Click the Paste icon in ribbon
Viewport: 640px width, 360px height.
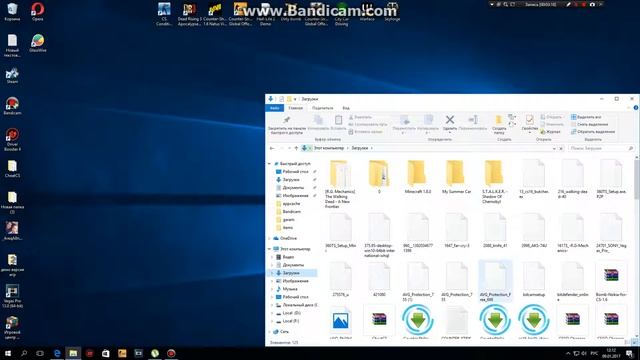click(338, 120)
